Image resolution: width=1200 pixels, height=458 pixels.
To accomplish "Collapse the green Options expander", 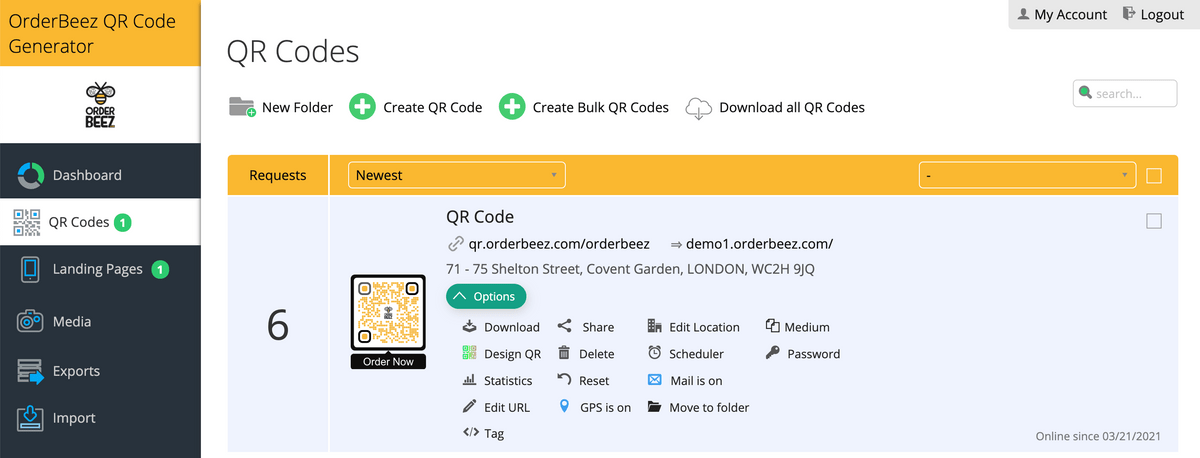I will (x=486, y=296).
